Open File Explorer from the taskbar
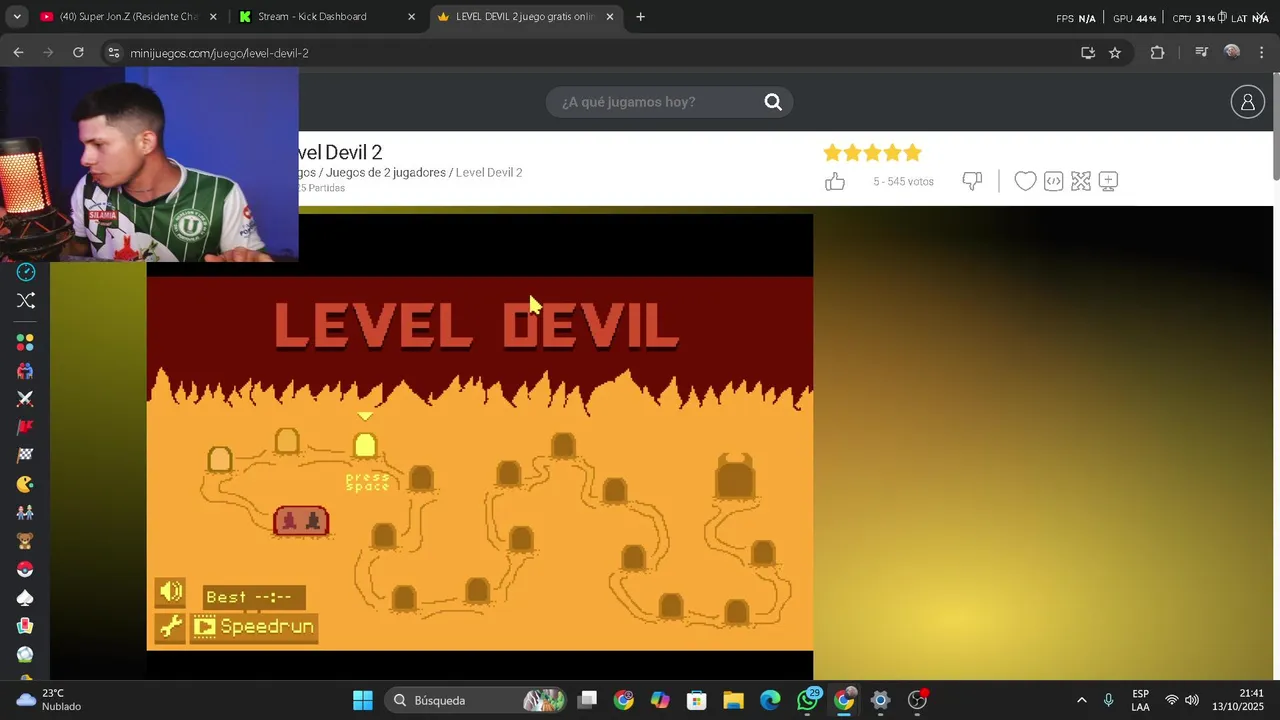The image size is (1280, 720). tap(733, 700)
